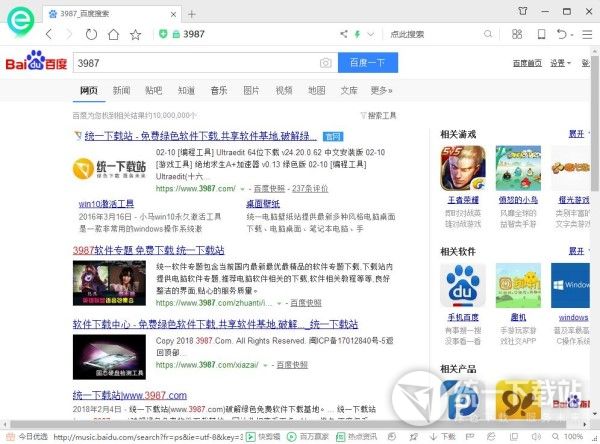Switch to the 地图 tab

tap(316, 90)
